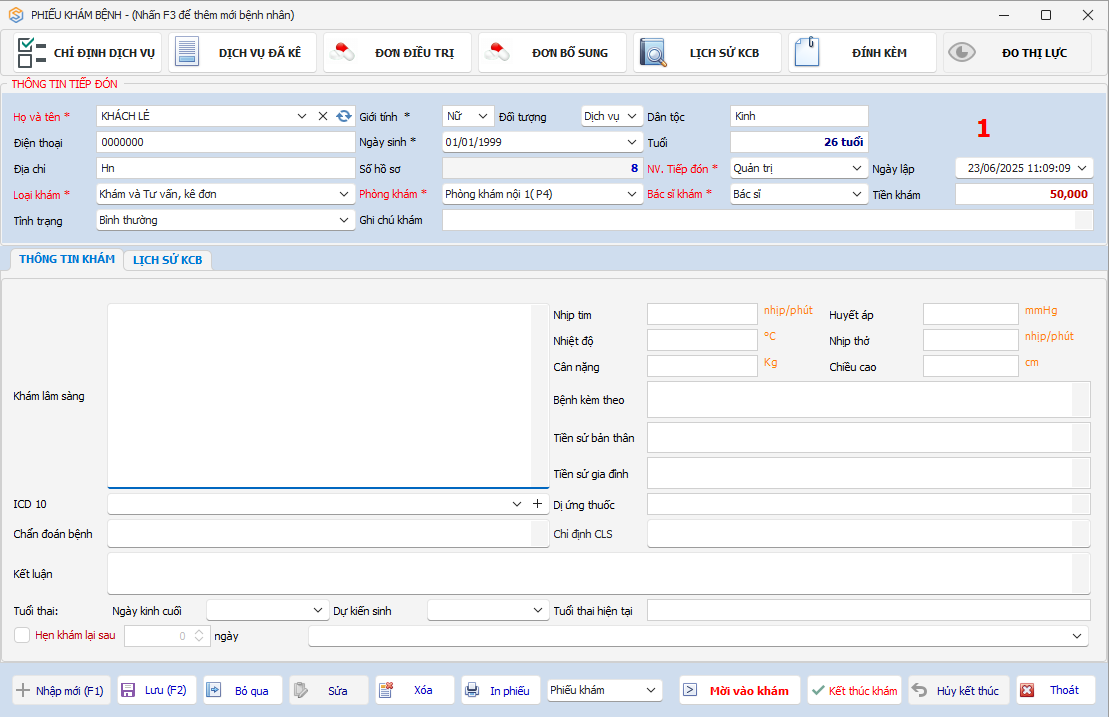Click the Cân nặng input field
Image resolution: width=1109 pixels, height=717 pixels.
(x=702, y=366)
